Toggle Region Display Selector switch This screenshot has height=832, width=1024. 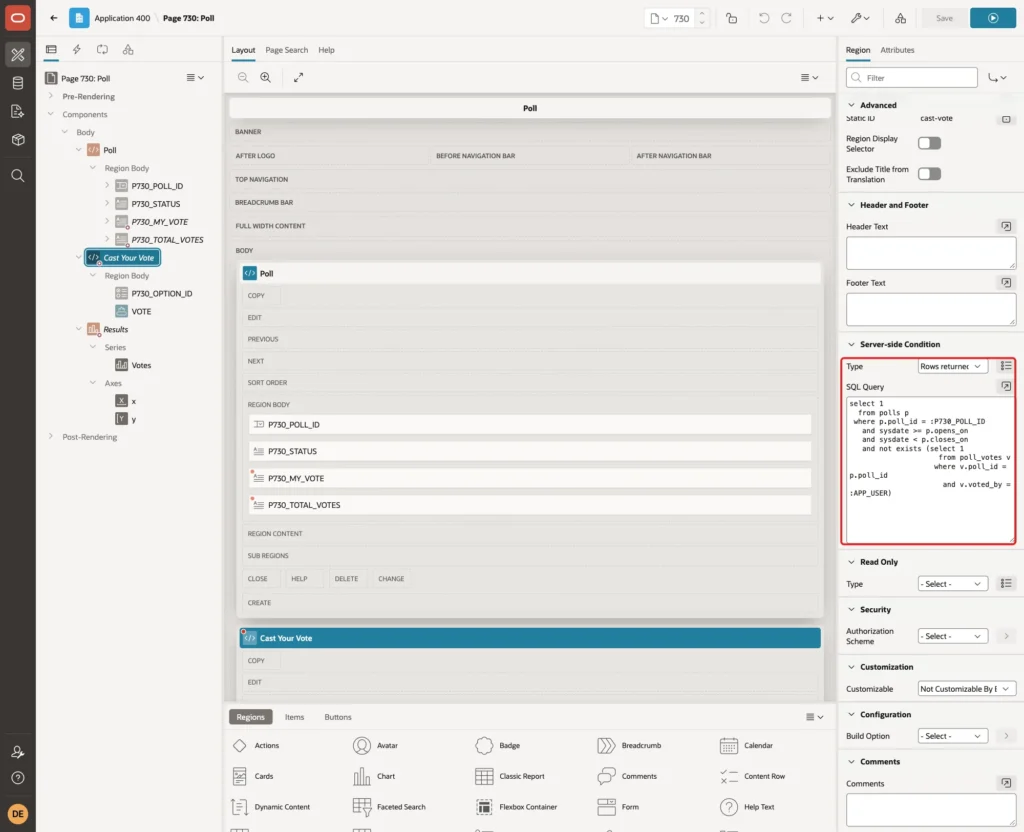tap(929, 143)
